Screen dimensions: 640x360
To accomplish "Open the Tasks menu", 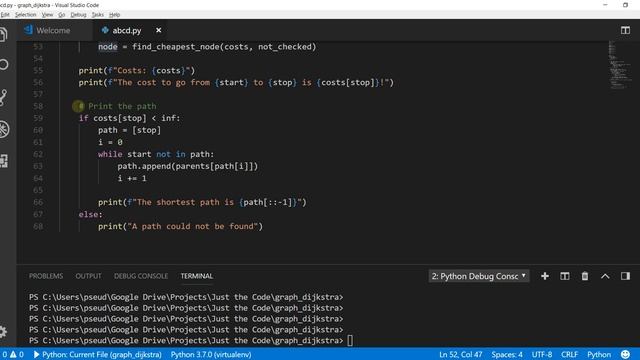I will tap(98, 15).
